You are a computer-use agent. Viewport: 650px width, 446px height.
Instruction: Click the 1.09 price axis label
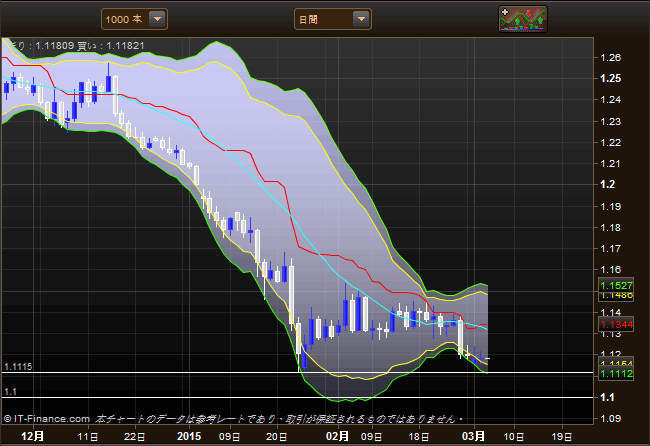(611, 418)
